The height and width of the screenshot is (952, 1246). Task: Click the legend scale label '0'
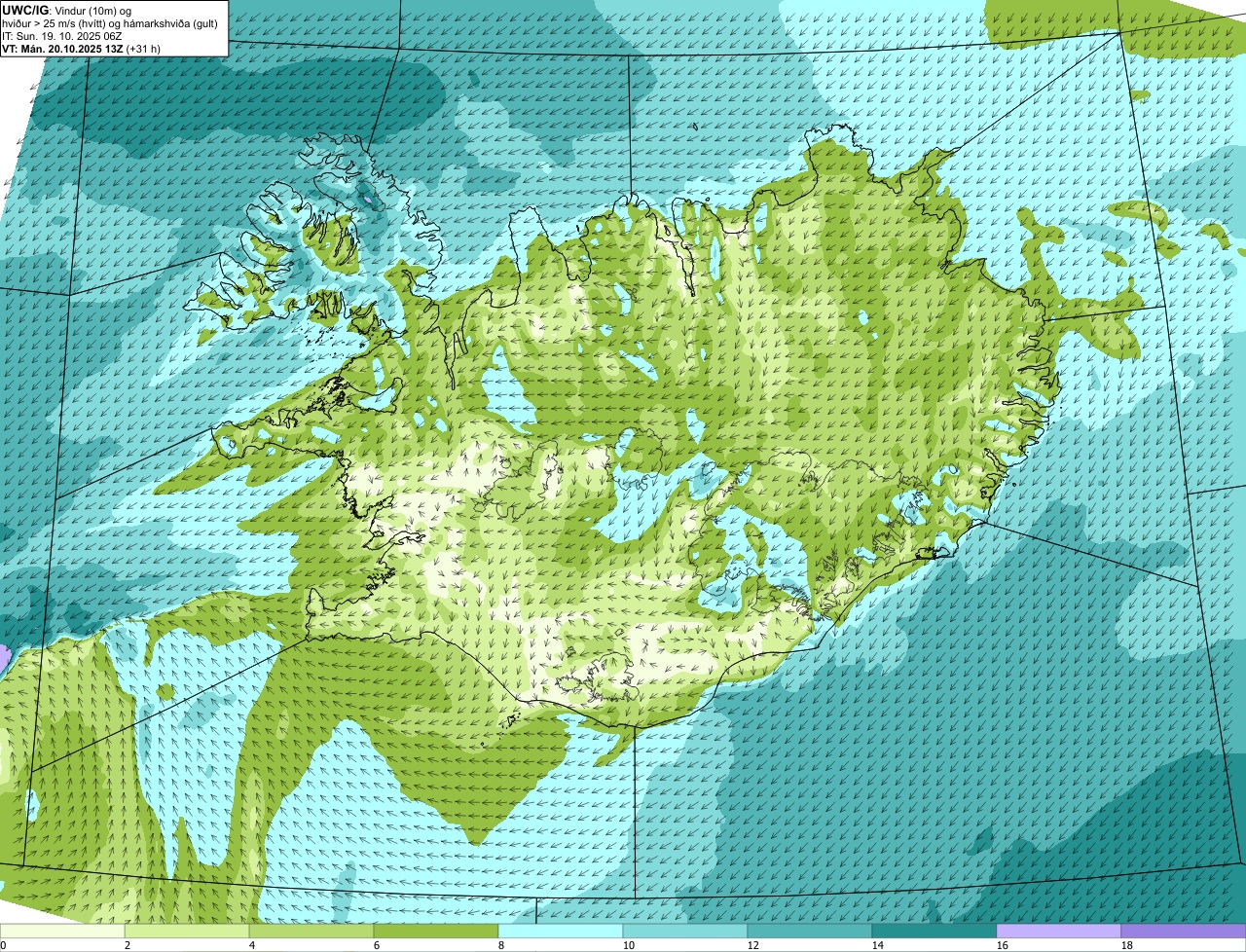click(3, 945)
